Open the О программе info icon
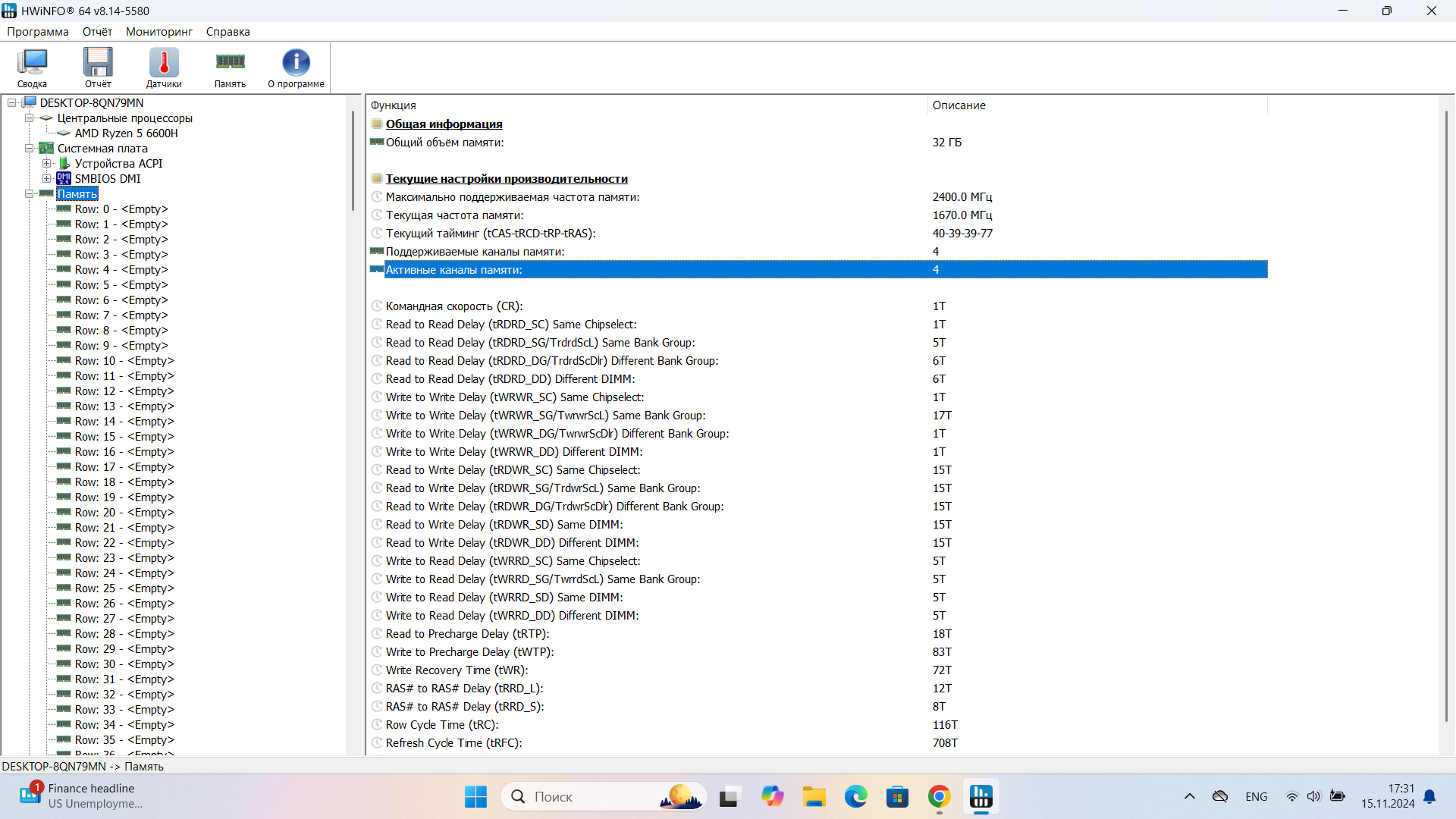1456x819 pixels. click(x=296, y=67)
